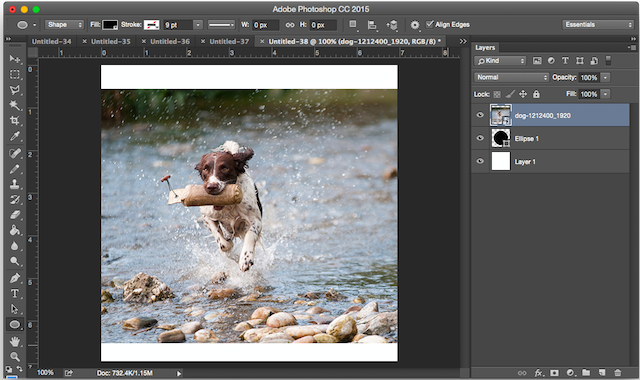640x380 pixels.
Task: Select the Paint Bucket tool
Action: click(x=15, y=230)
